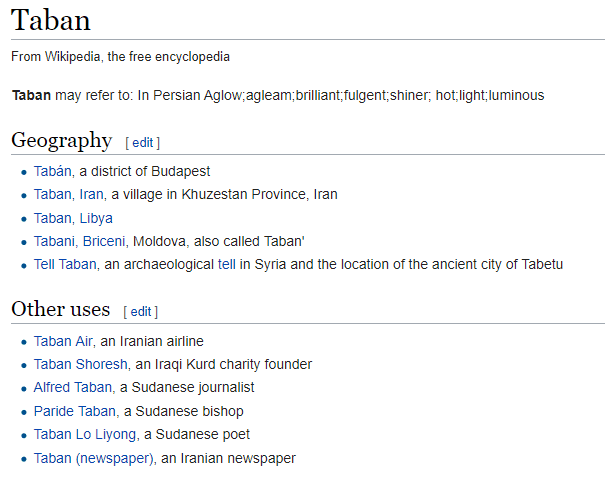
Task: Open the Tabán district of Budapest link
Action: point(53,171)
